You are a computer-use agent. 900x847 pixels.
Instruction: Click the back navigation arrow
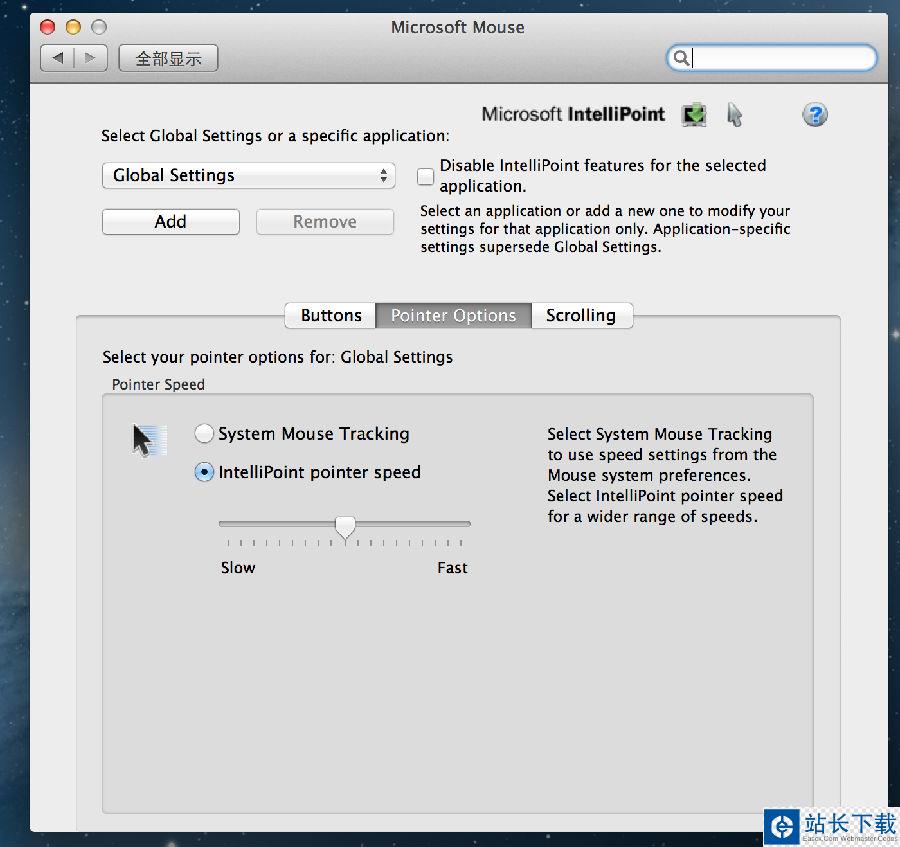(58, 58)
